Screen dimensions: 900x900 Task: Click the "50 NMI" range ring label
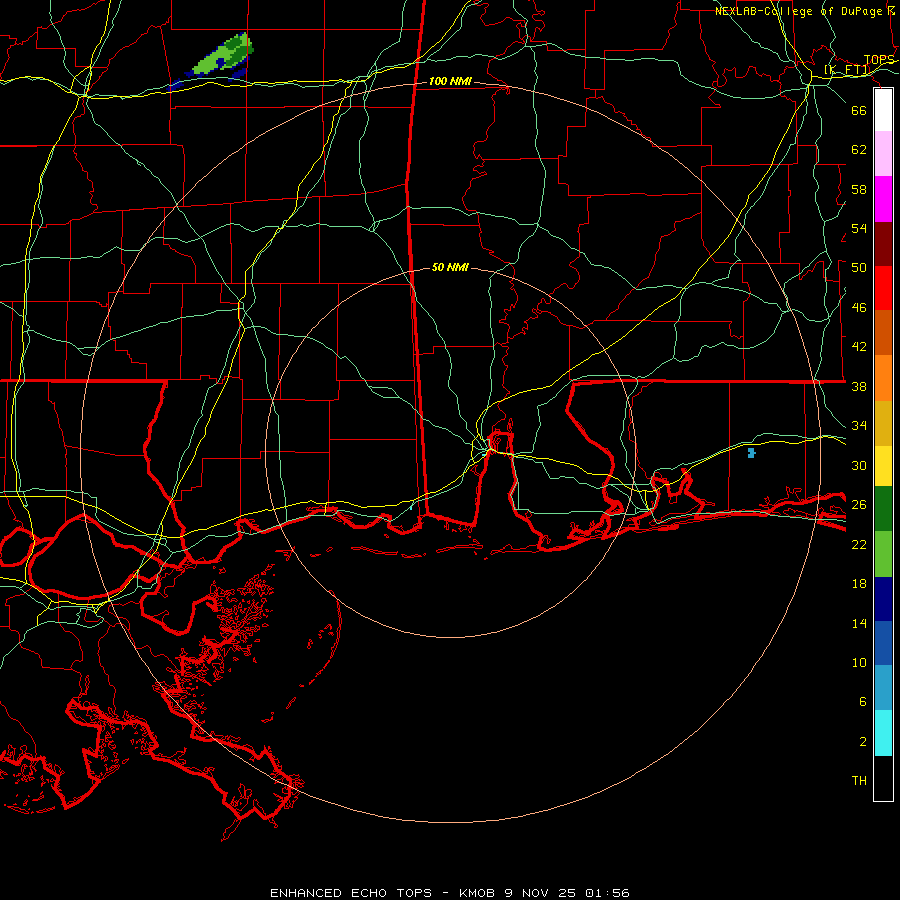pyautogui.click(x=450, y=267)
